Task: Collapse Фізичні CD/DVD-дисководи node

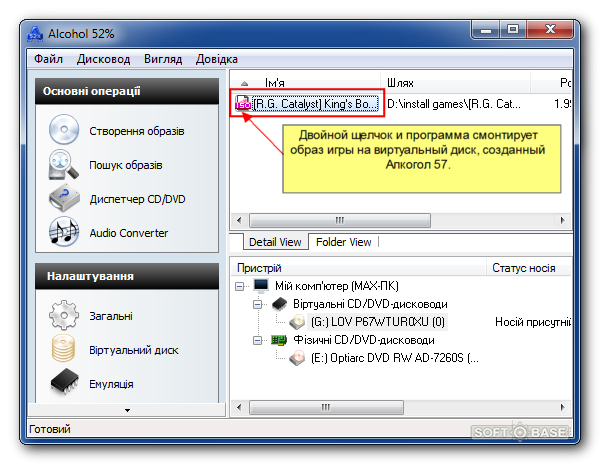Action: 258,340
